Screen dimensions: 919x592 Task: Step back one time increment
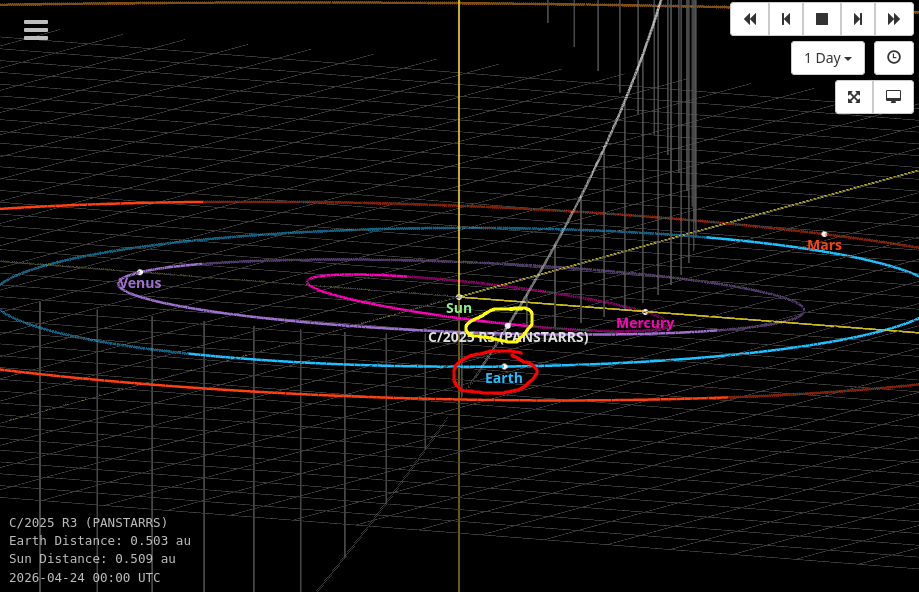[x=786, y=19]
